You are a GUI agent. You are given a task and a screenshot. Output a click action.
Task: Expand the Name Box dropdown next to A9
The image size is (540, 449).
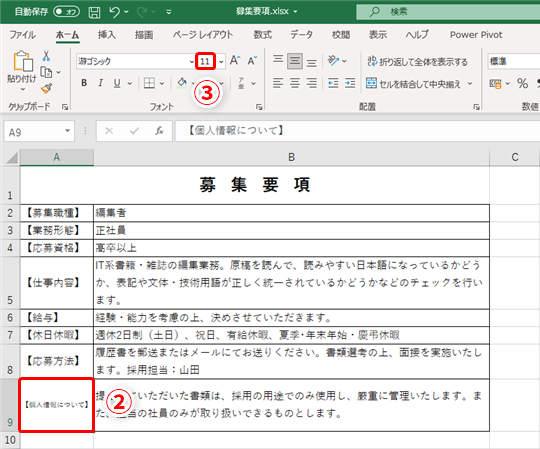68,131
